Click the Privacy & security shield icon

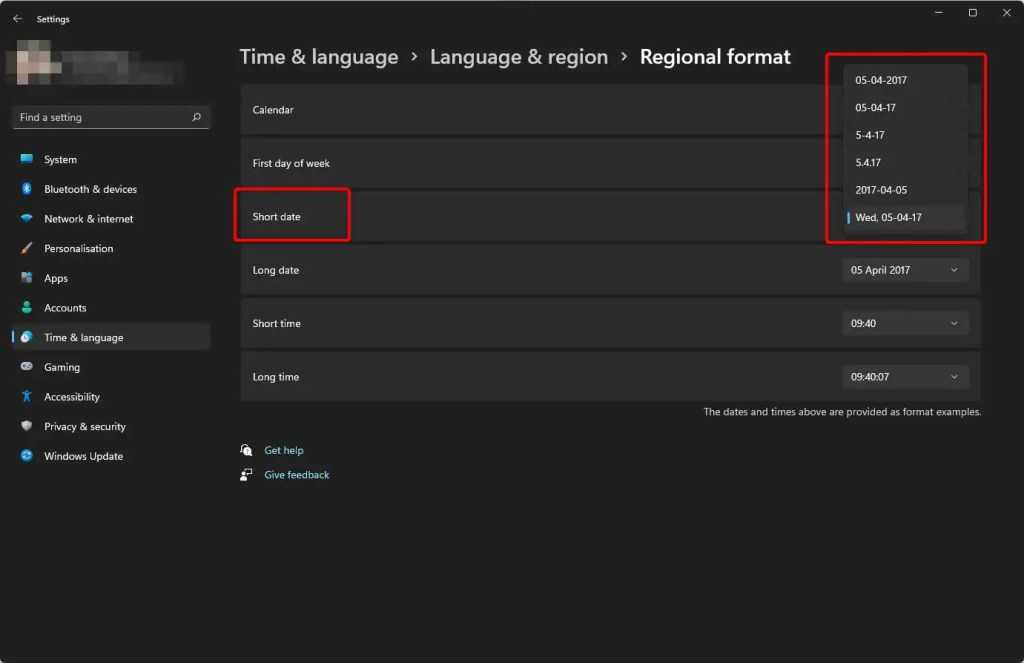coord(26,426)
